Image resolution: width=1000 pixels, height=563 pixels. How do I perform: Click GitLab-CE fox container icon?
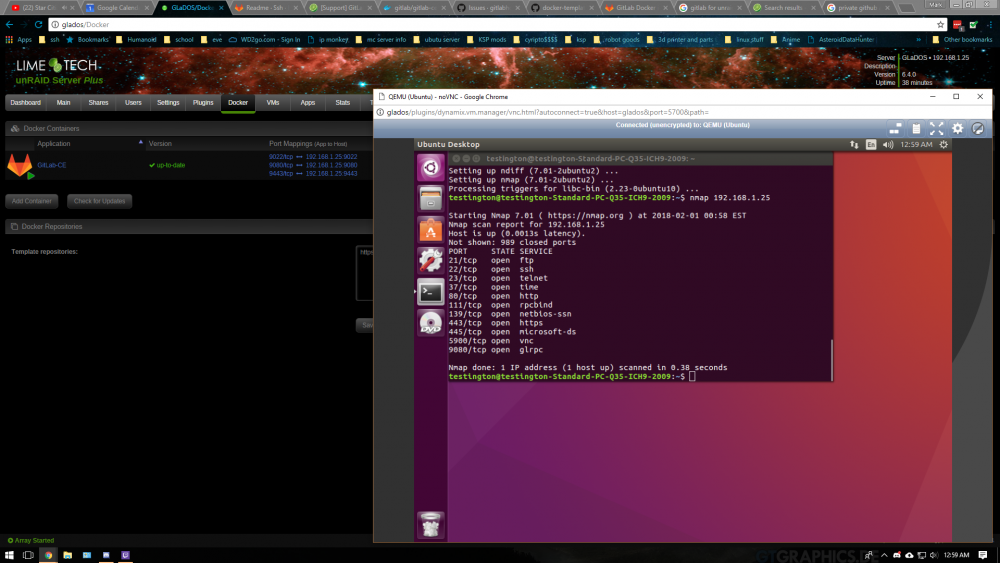pos(20,166)
